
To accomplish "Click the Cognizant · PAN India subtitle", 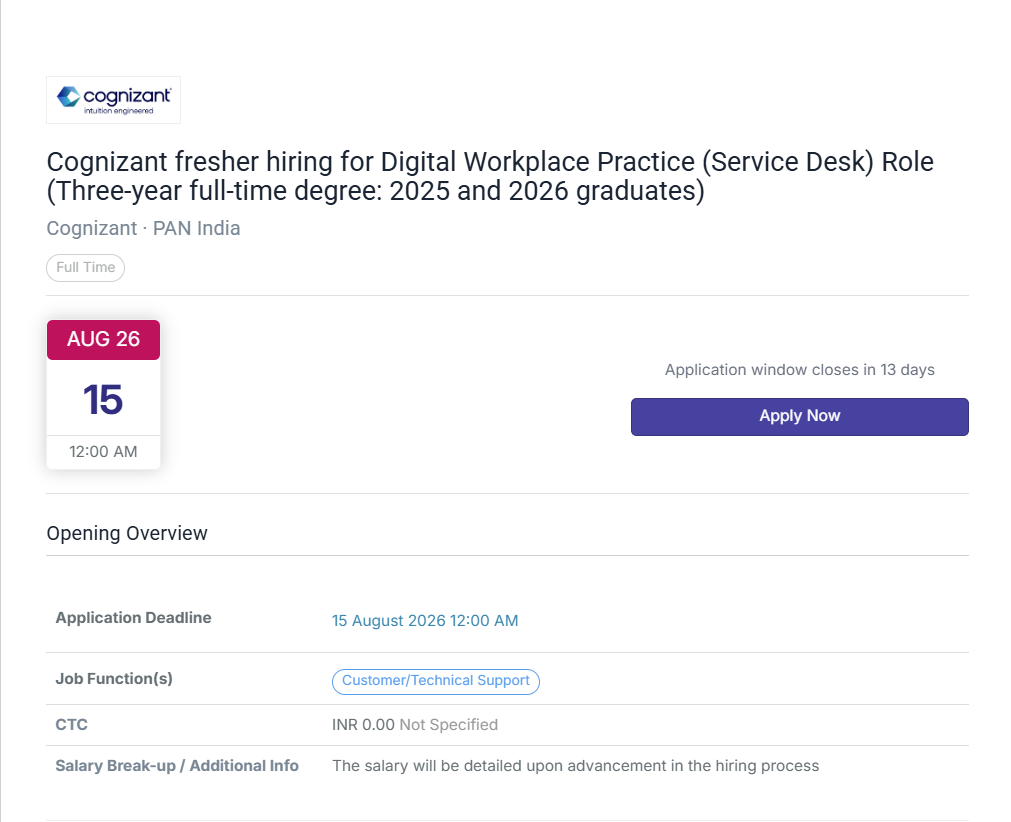I will tap(143, 228).
